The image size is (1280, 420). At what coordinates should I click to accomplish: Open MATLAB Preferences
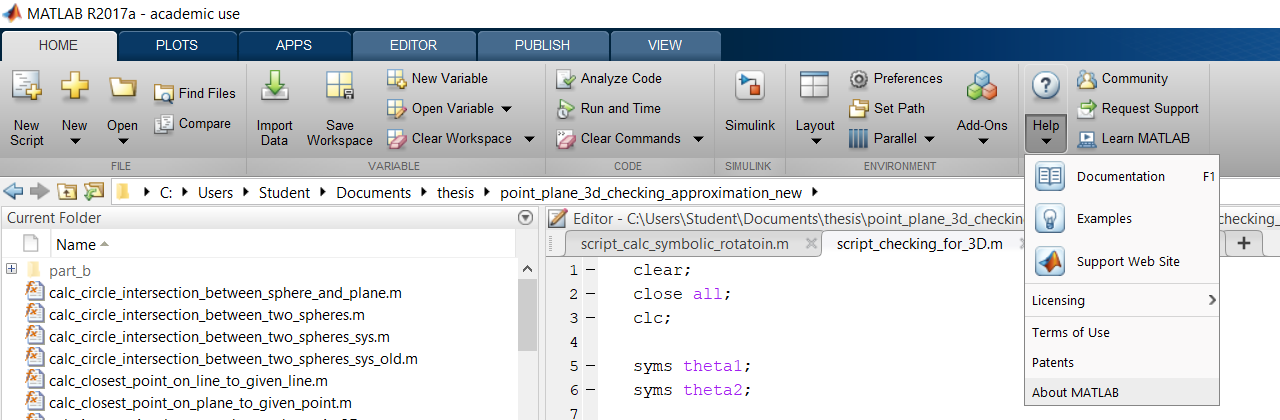[x=895, y=78]
